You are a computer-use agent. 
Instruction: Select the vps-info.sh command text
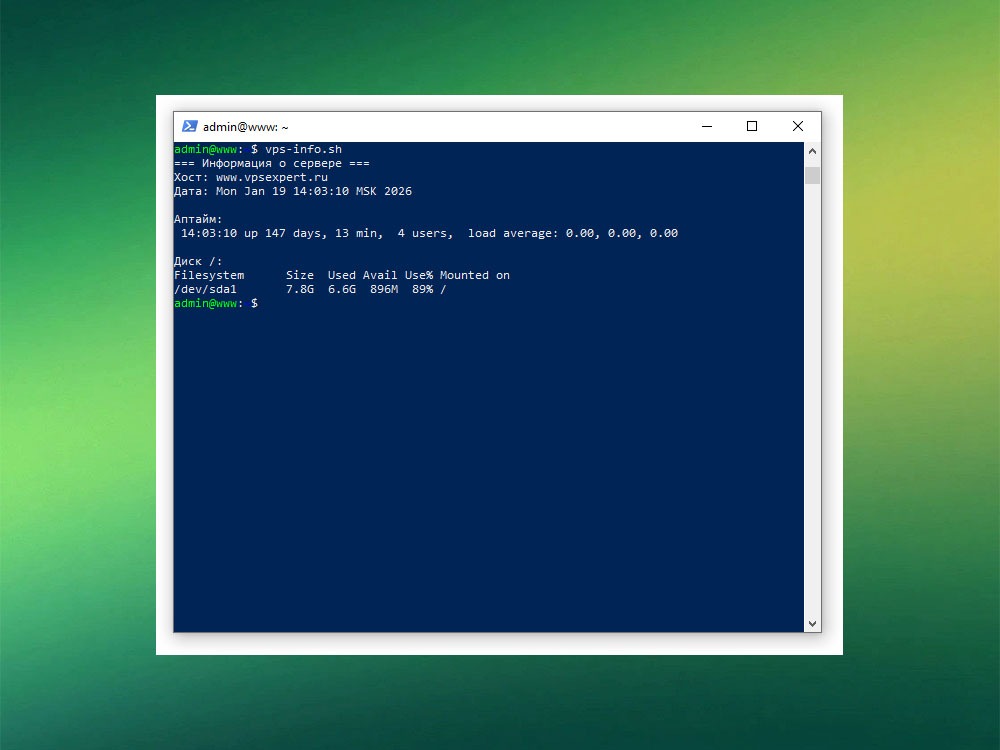click(302, 148)
